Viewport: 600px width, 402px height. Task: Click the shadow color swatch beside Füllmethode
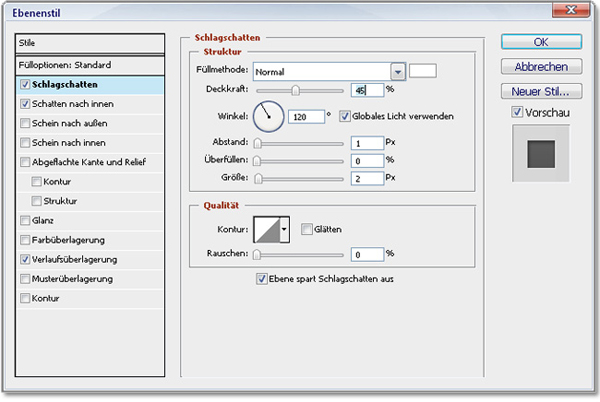[x=423, y=71]
